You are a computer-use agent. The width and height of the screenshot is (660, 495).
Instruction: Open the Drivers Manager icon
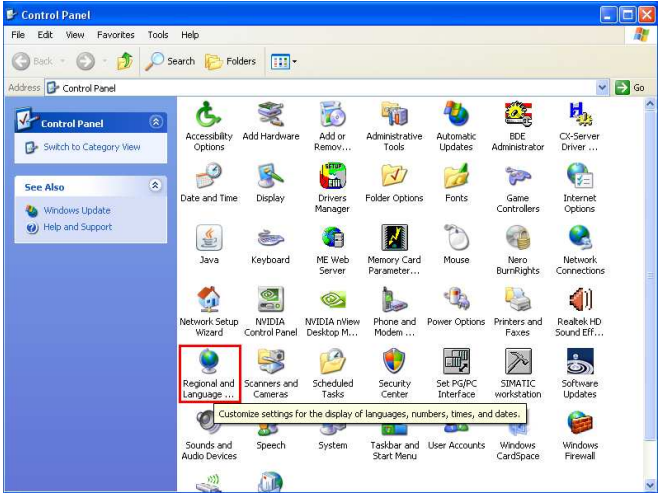332,188
